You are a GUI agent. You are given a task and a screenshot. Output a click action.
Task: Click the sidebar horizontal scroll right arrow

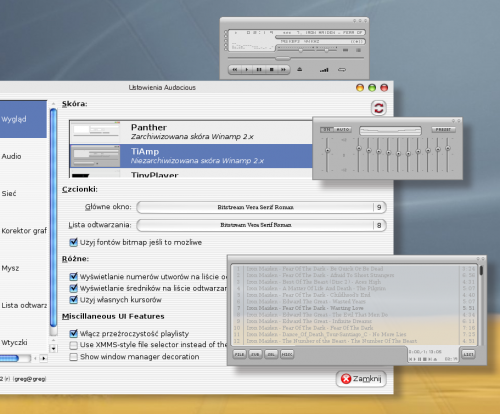click(44, 358)
